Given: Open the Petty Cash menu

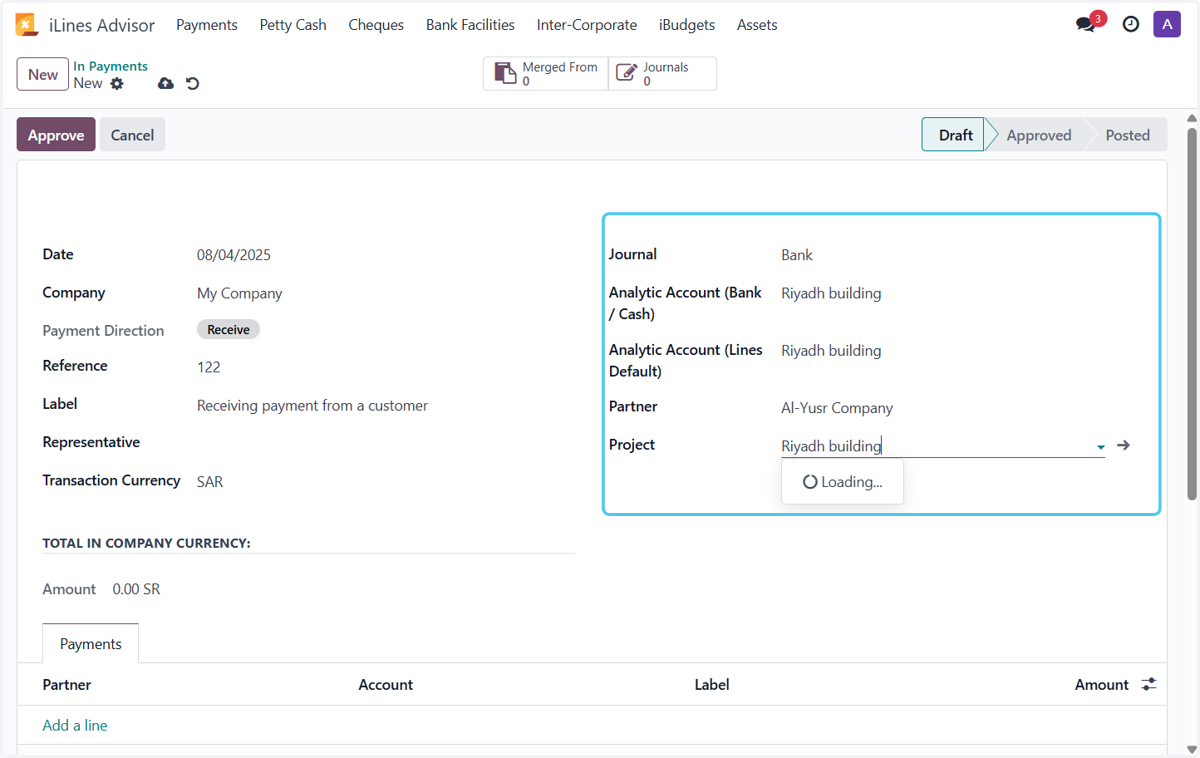Looking at the screenshot, I should click(x=293, y=25).
